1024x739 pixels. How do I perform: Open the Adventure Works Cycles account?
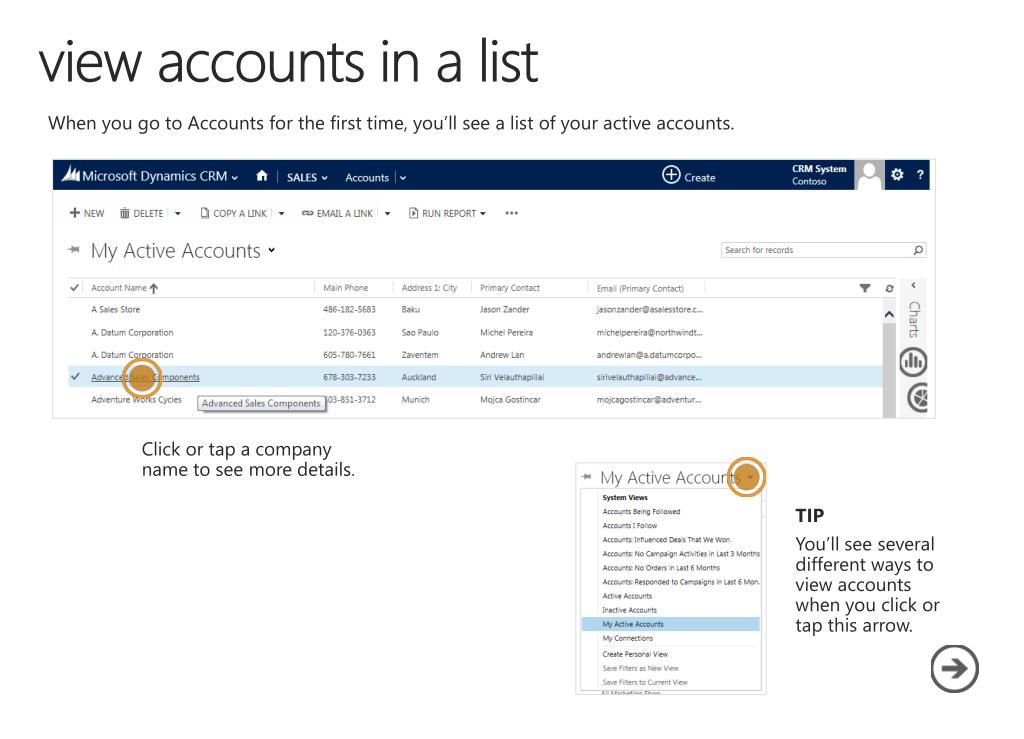coord(136,400)
